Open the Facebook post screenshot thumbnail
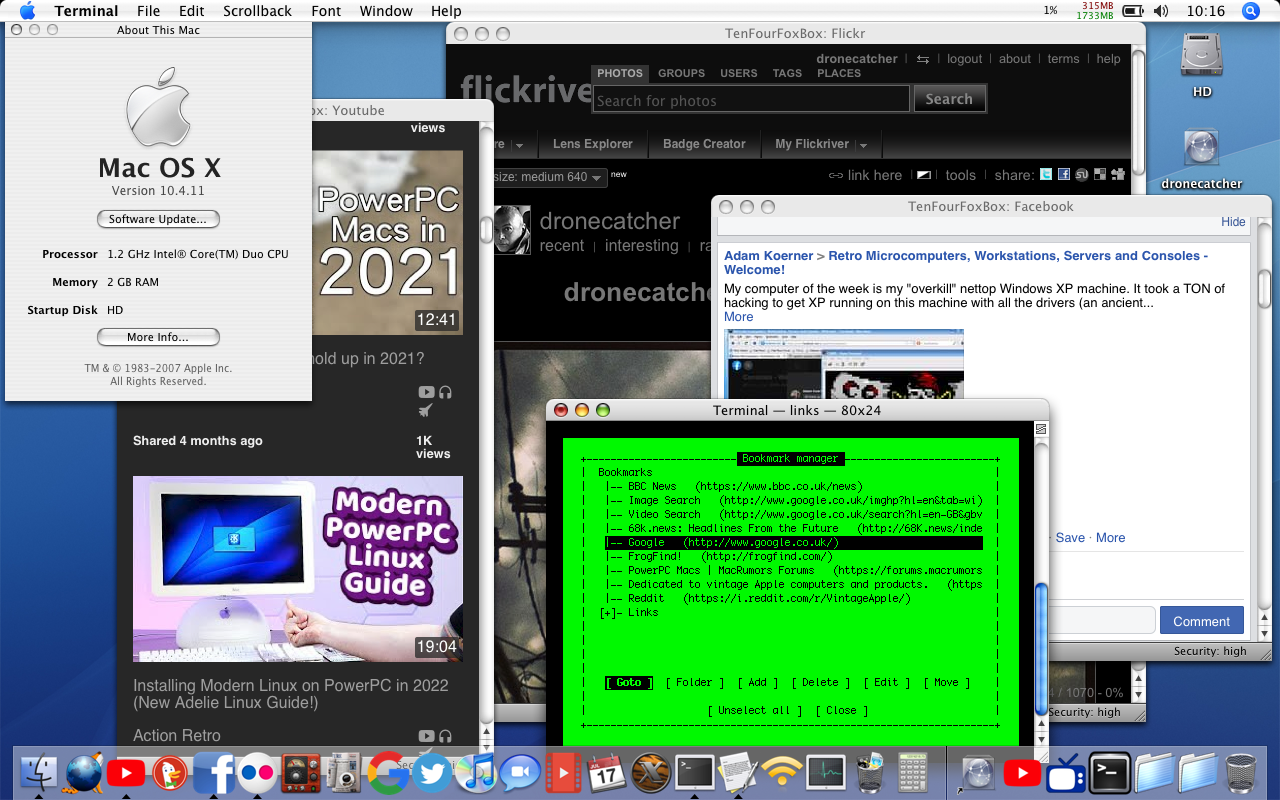 [x=843, y=364]
